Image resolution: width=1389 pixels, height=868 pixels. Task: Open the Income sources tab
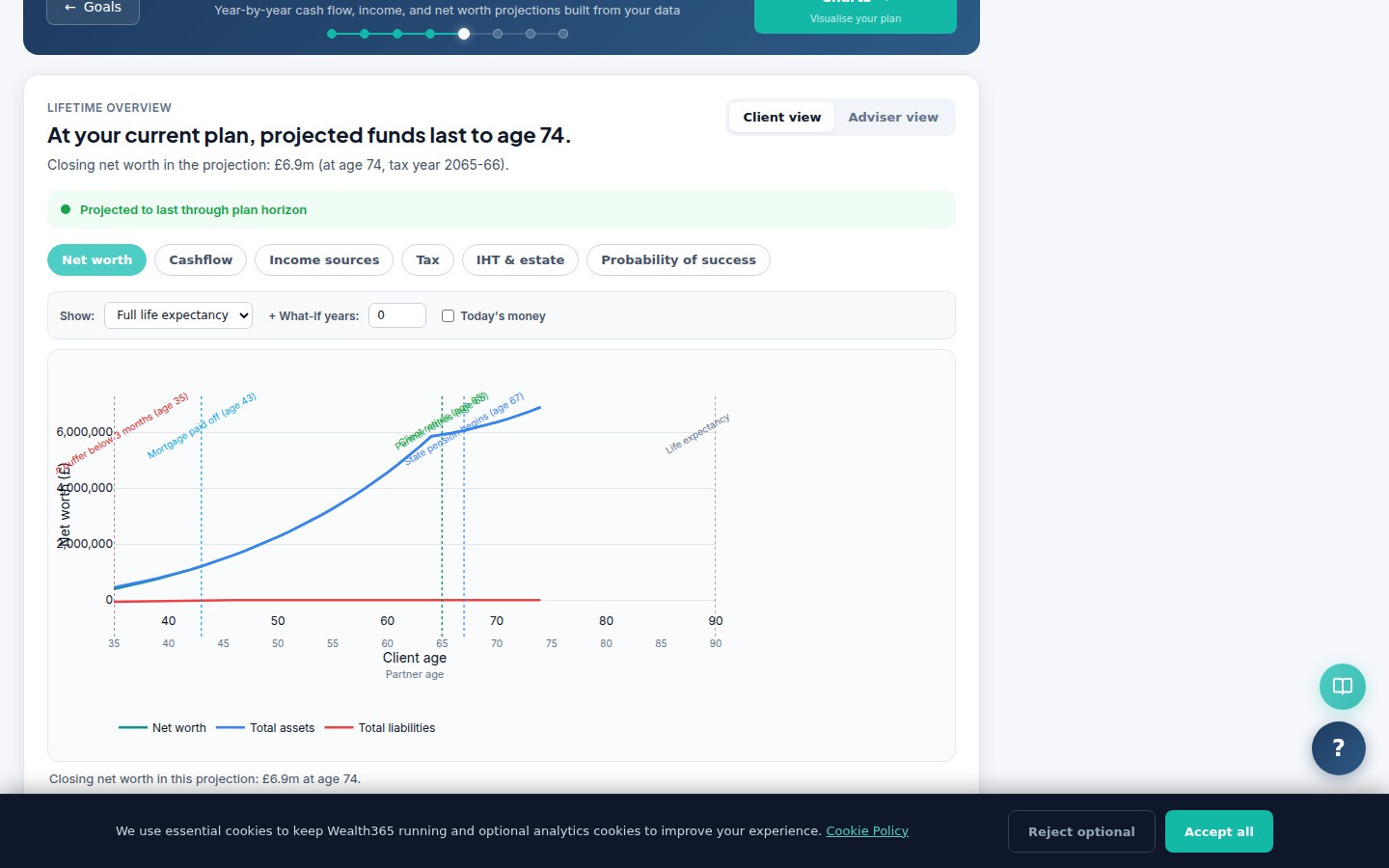coord(324,260)
